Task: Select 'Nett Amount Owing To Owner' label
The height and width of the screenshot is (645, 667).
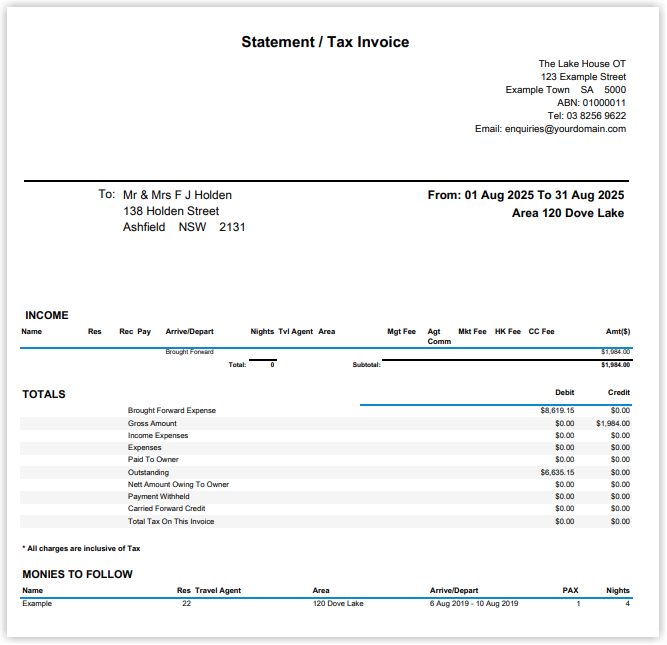Action: pos(178,485)
